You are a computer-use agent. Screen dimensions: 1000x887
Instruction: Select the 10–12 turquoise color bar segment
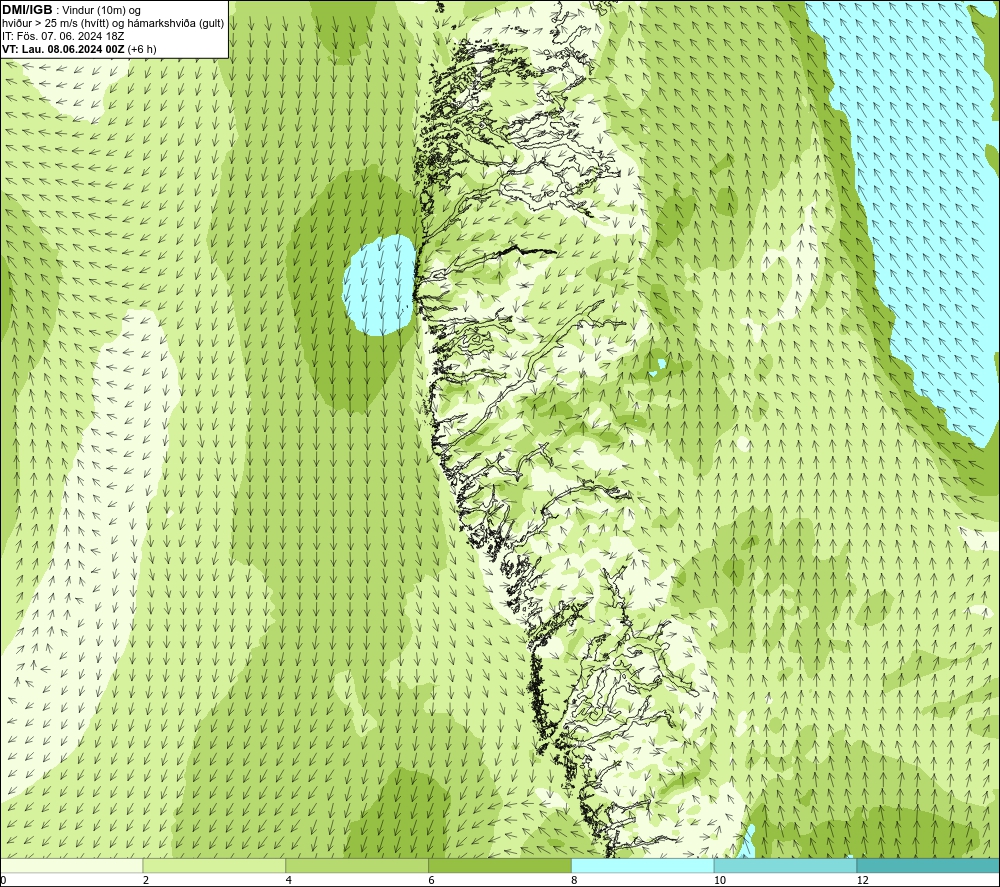(x=786, y=866)
